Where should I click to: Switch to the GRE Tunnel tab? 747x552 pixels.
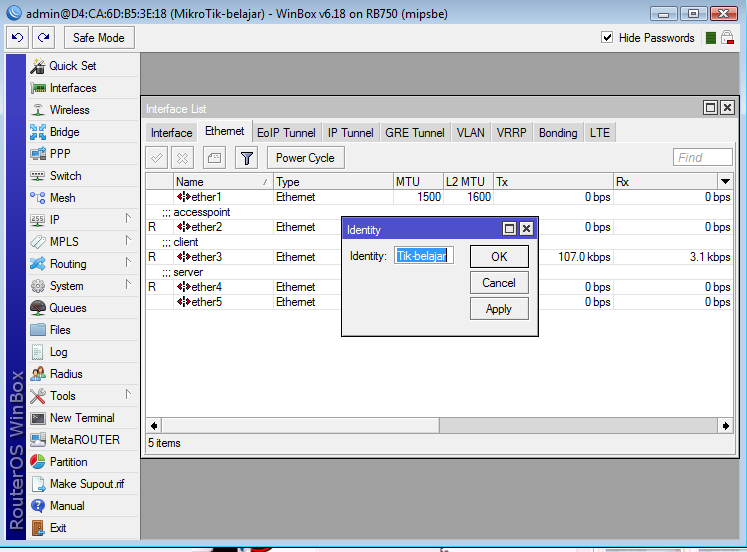pos(415,133)
